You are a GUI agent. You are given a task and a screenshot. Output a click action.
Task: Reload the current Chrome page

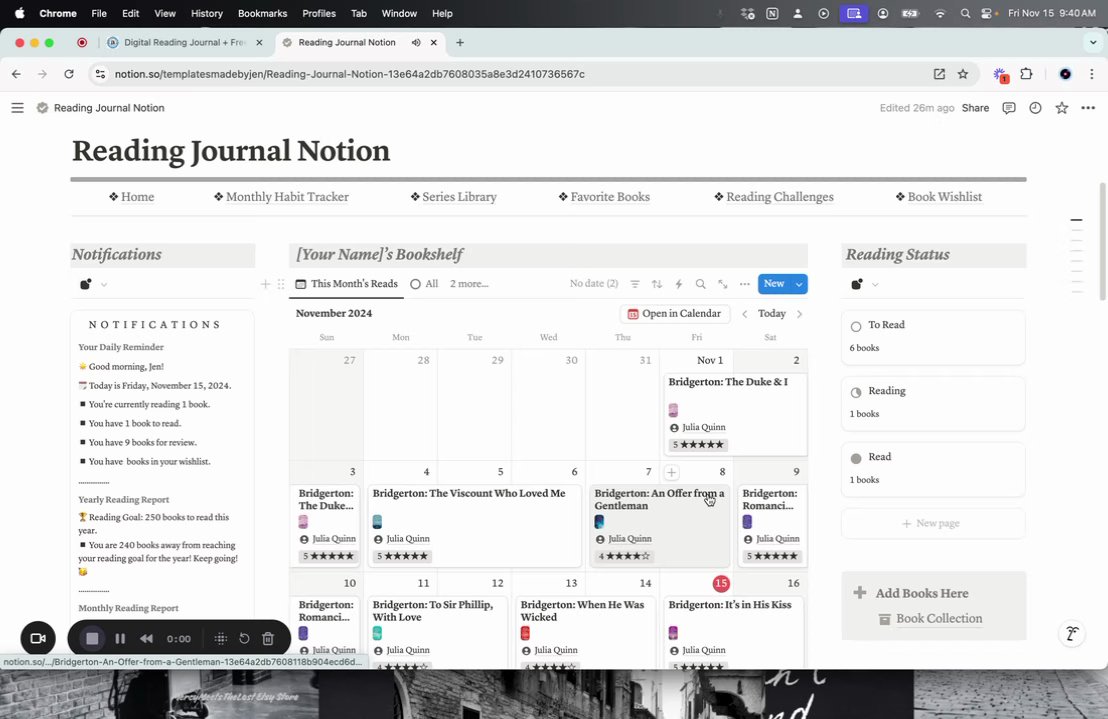[69, 74]
